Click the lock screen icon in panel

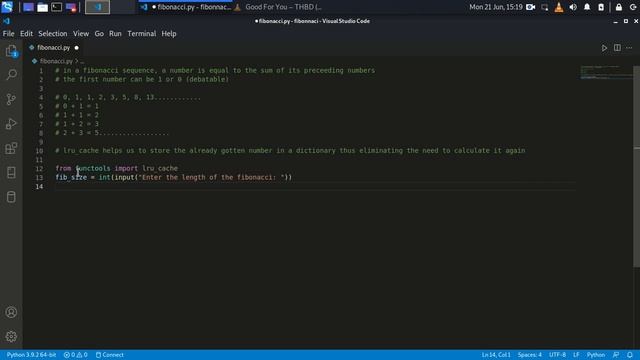click(x=619, y=7)
